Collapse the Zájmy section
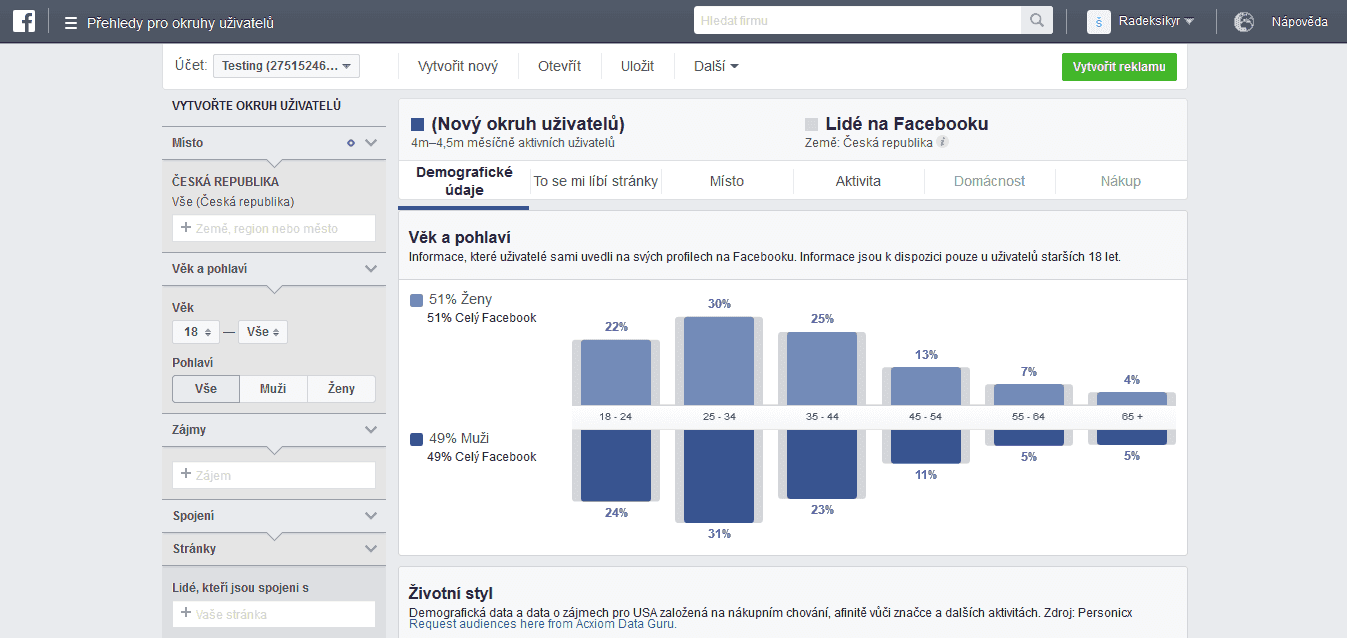 click(x=371, y=430)
